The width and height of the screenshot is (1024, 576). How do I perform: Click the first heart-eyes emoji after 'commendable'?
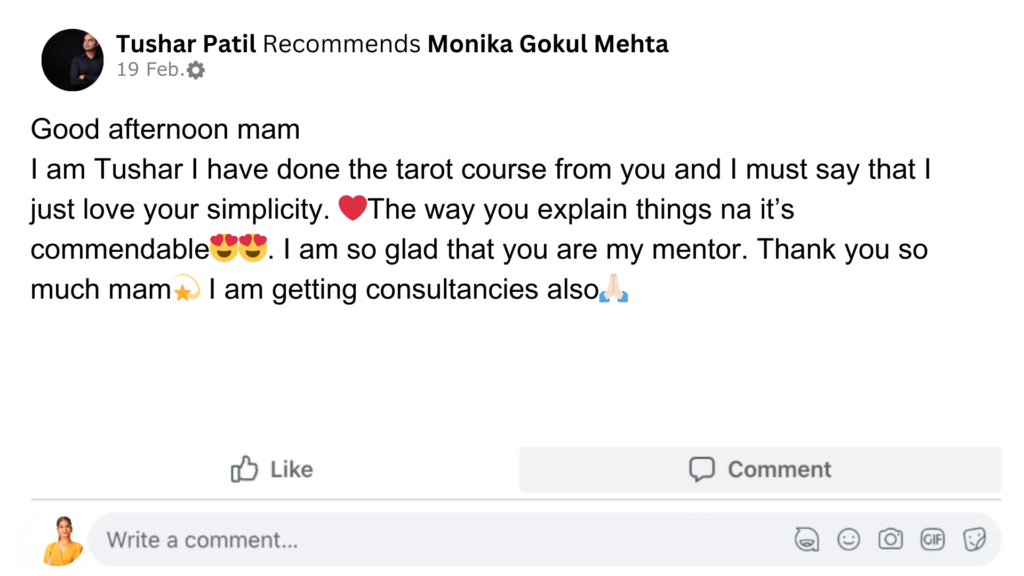(224, 249)
